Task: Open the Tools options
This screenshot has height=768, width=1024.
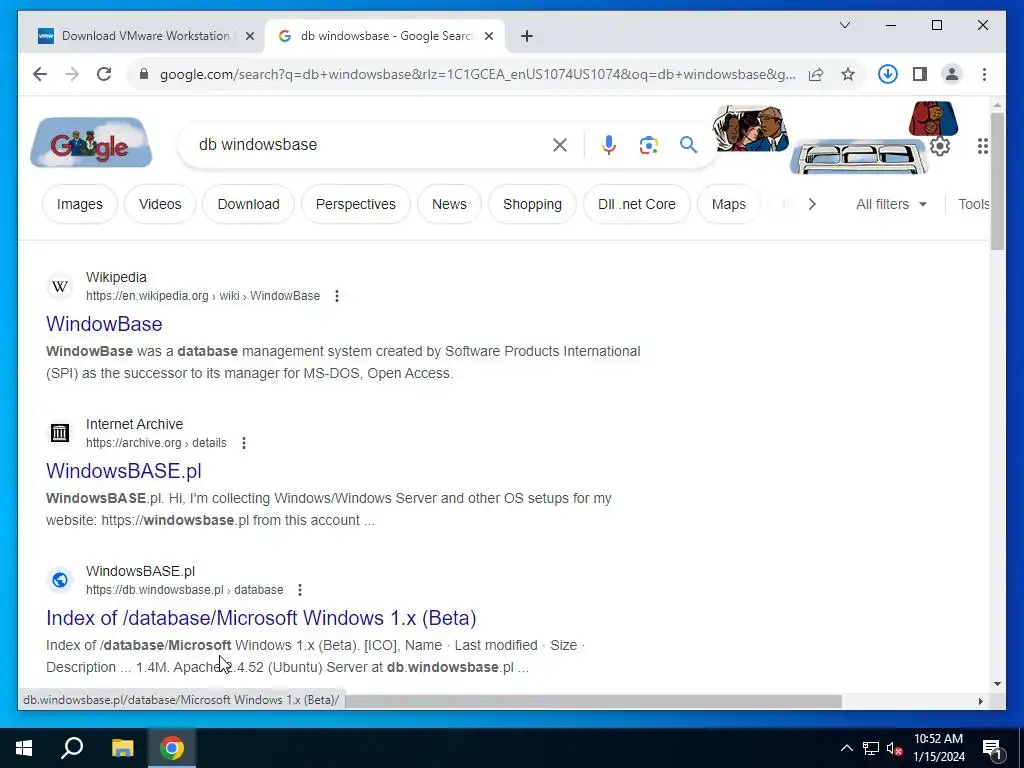Action: click(974, 204)
